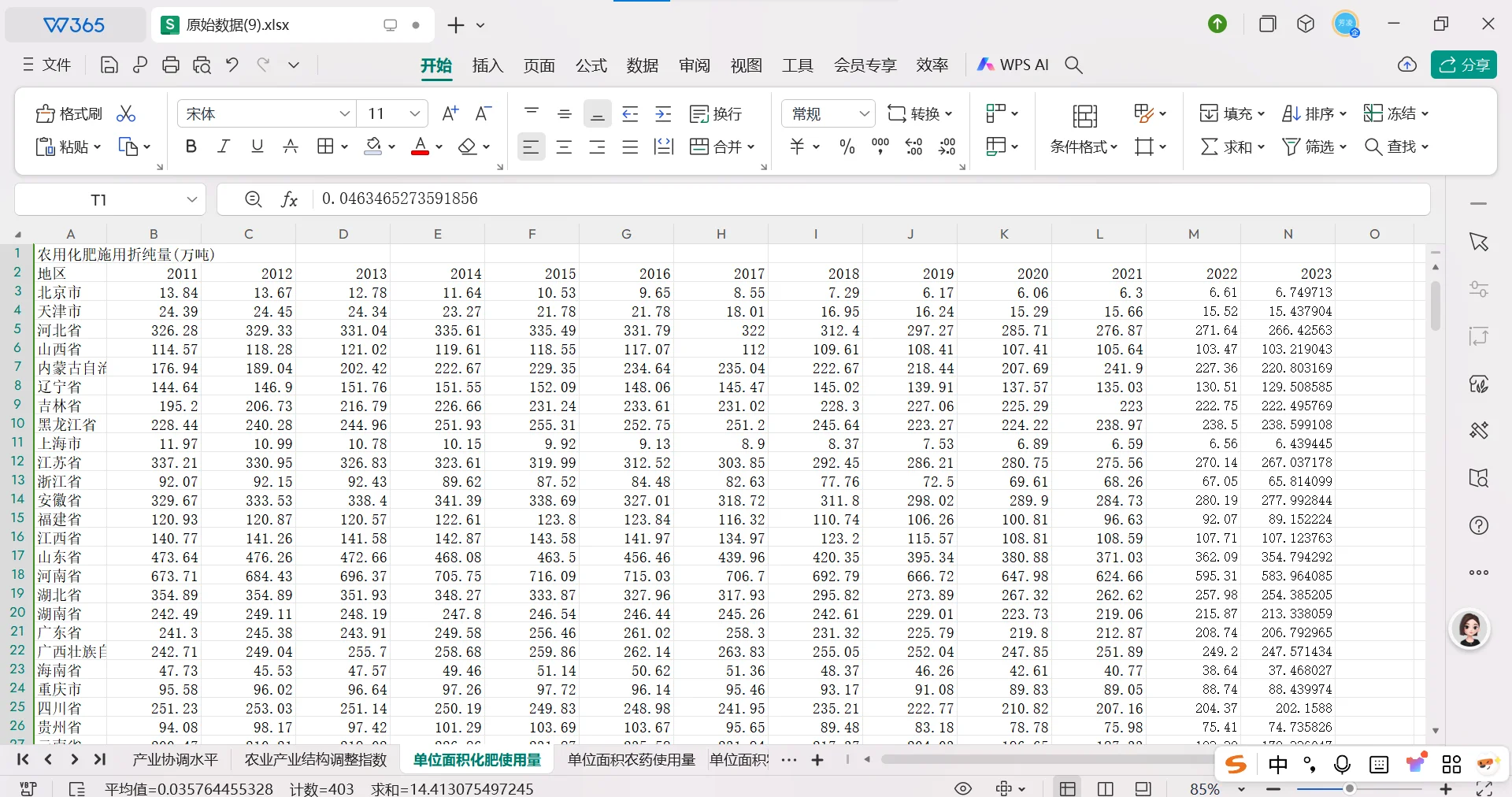Apply middle vertical alignment
Image resolution: width=1512 pixels, height=797 pixels.
565,114
